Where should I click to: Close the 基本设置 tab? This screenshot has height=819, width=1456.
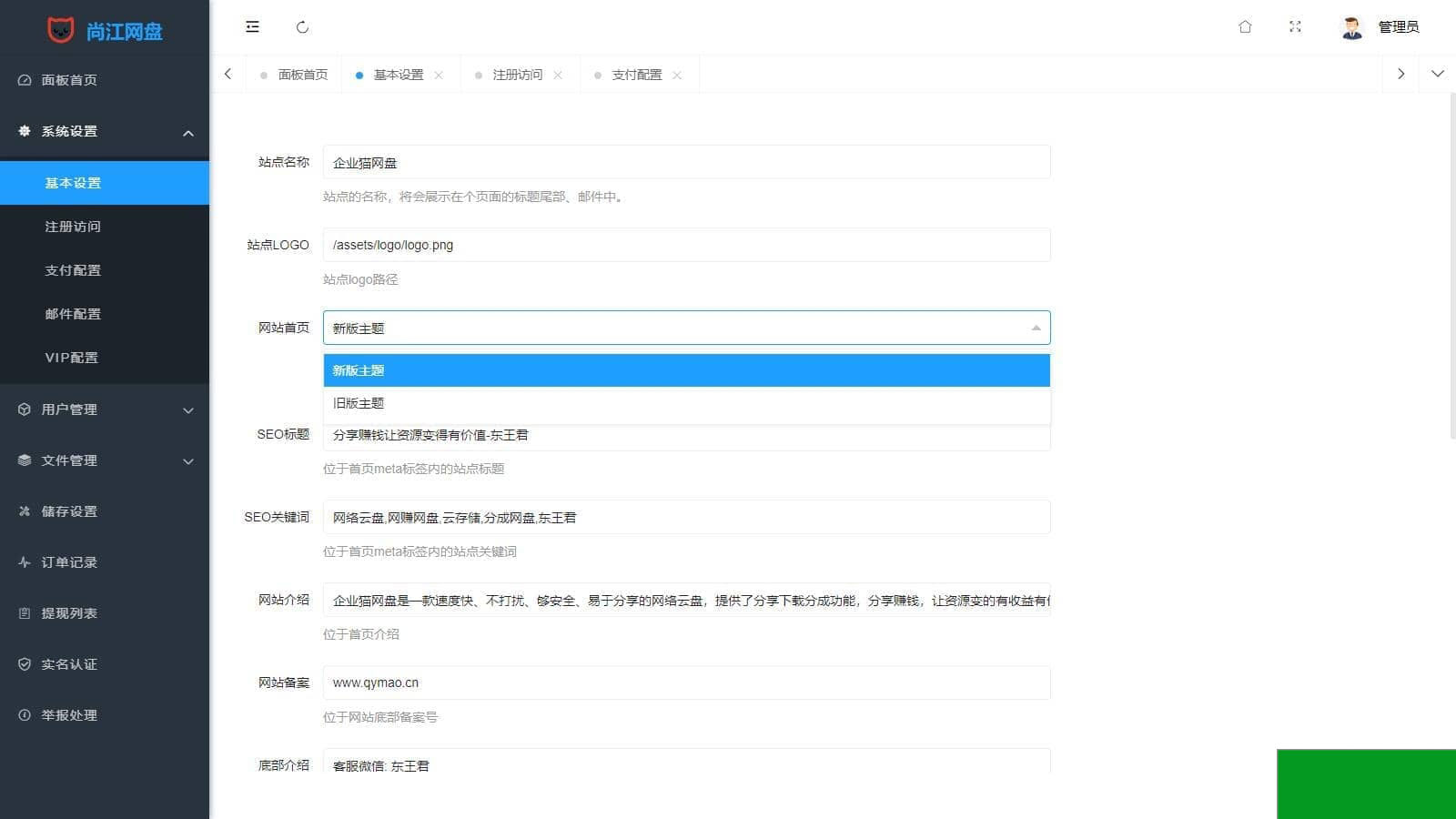pyautogui.click(x=439, y=75)
